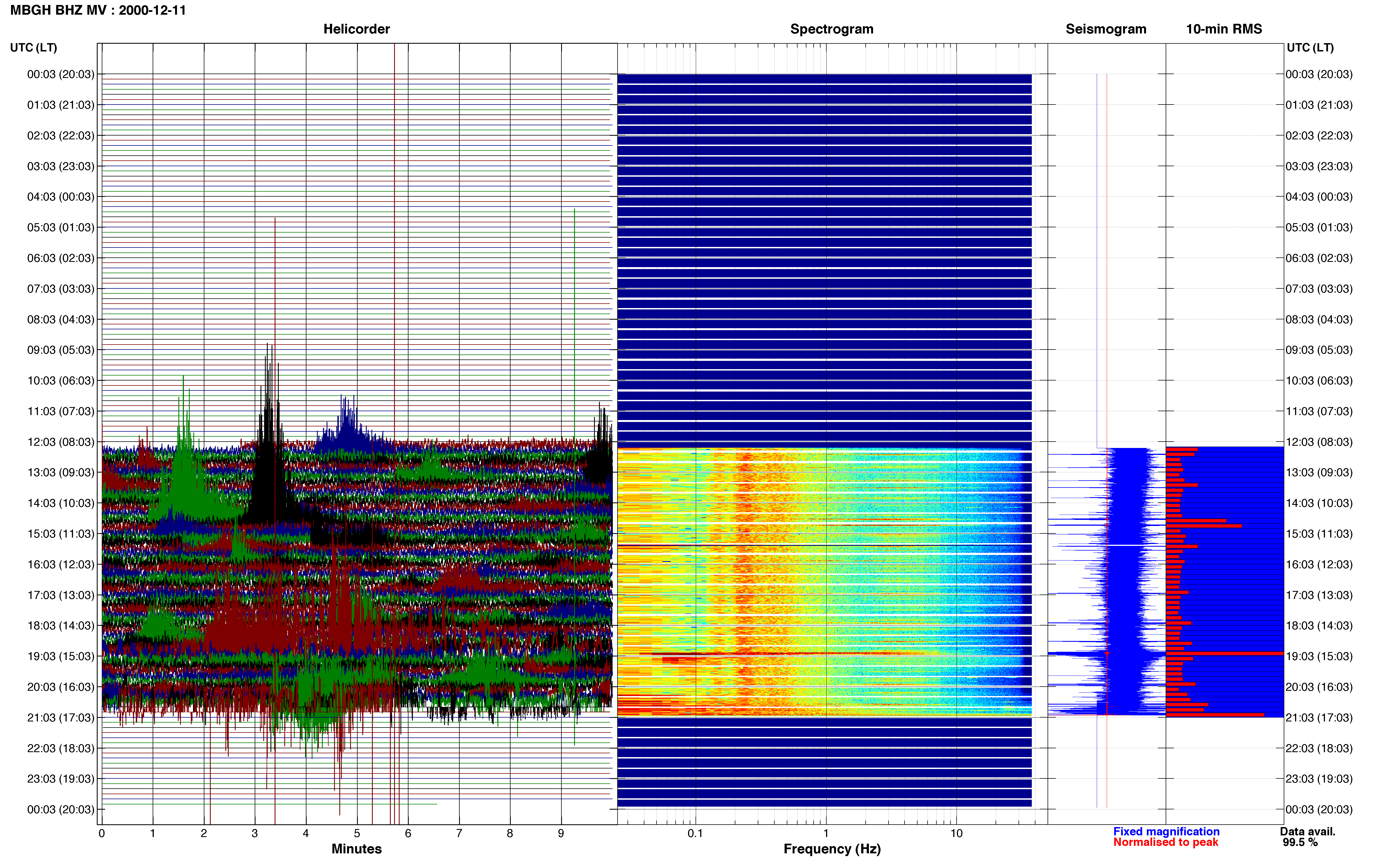Click "23:03 (19:03)" on the RMS axis
Image resolution: width=1388 pixels, height=868 pixels.
point(1319,779)
